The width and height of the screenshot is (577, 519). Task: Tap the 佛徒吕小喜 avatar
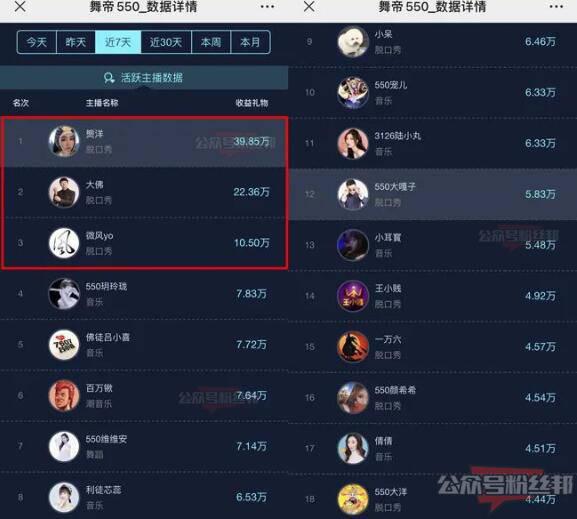pos(64,345)
